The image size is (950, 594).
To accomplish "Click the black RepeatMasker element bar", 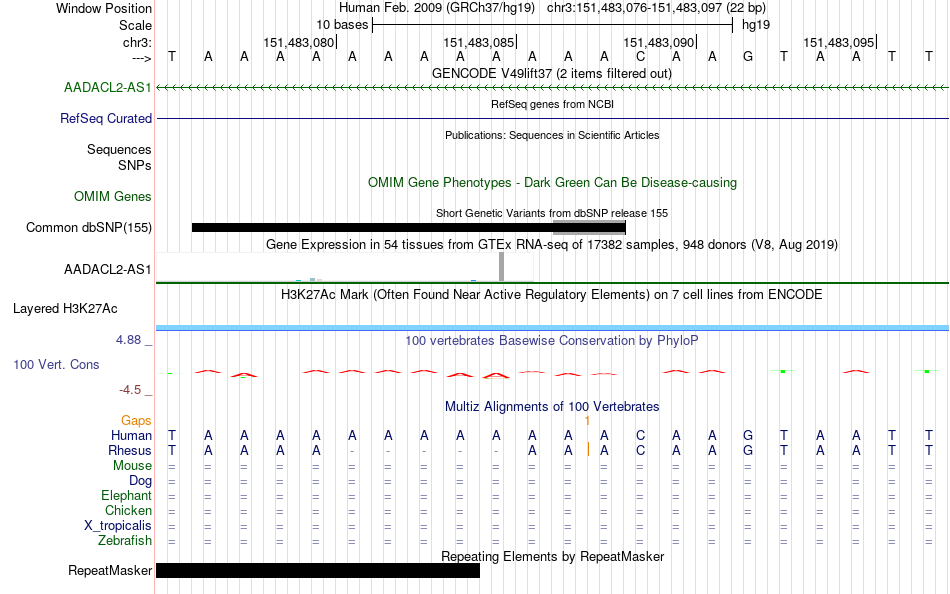I will [x=317, y=570].
